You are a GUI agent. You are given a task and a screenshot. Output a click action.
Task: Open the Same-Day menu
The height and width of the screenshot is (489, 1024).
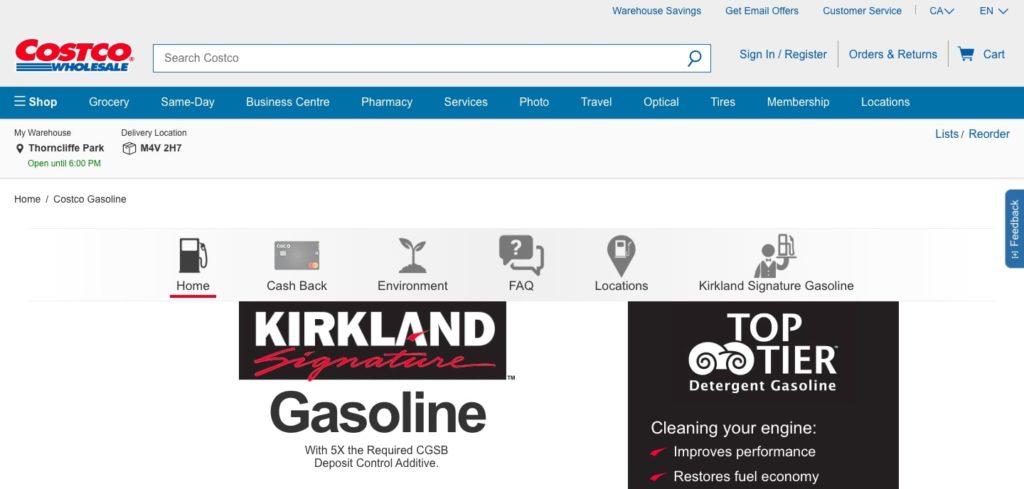click(x=187, y=102)
